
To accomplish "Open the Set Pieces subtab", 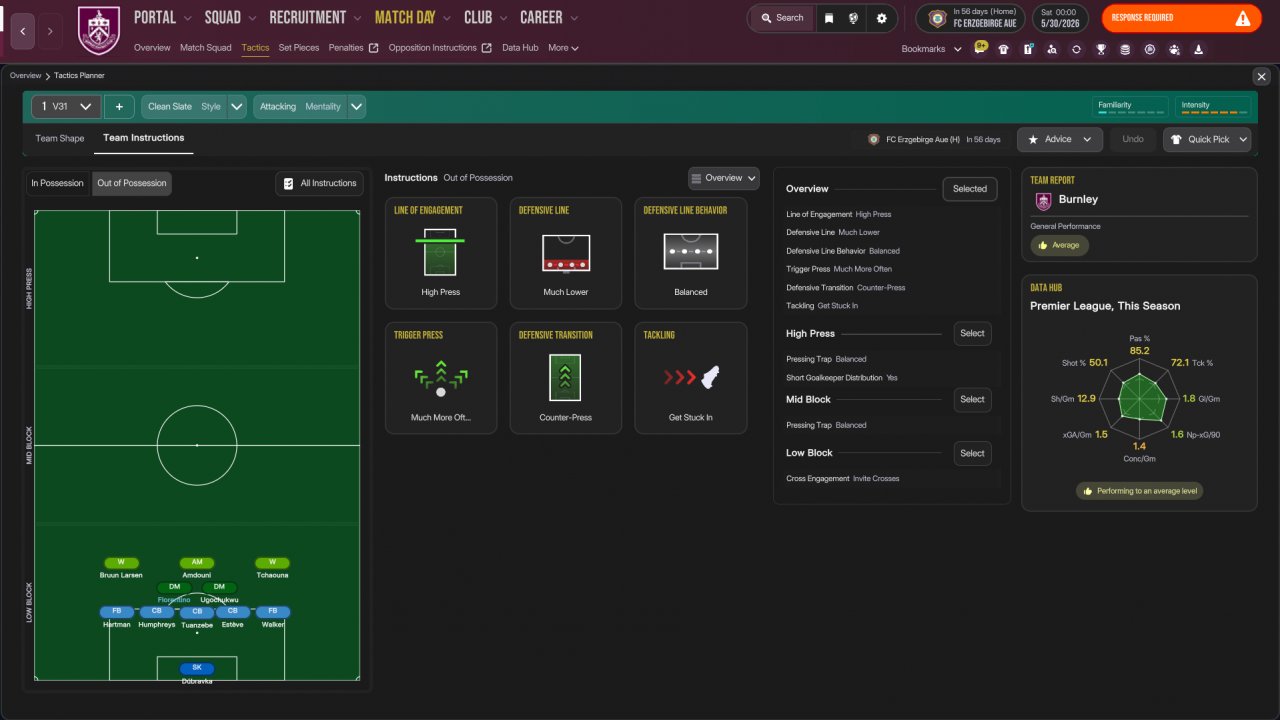I will (x=299, y=48).
